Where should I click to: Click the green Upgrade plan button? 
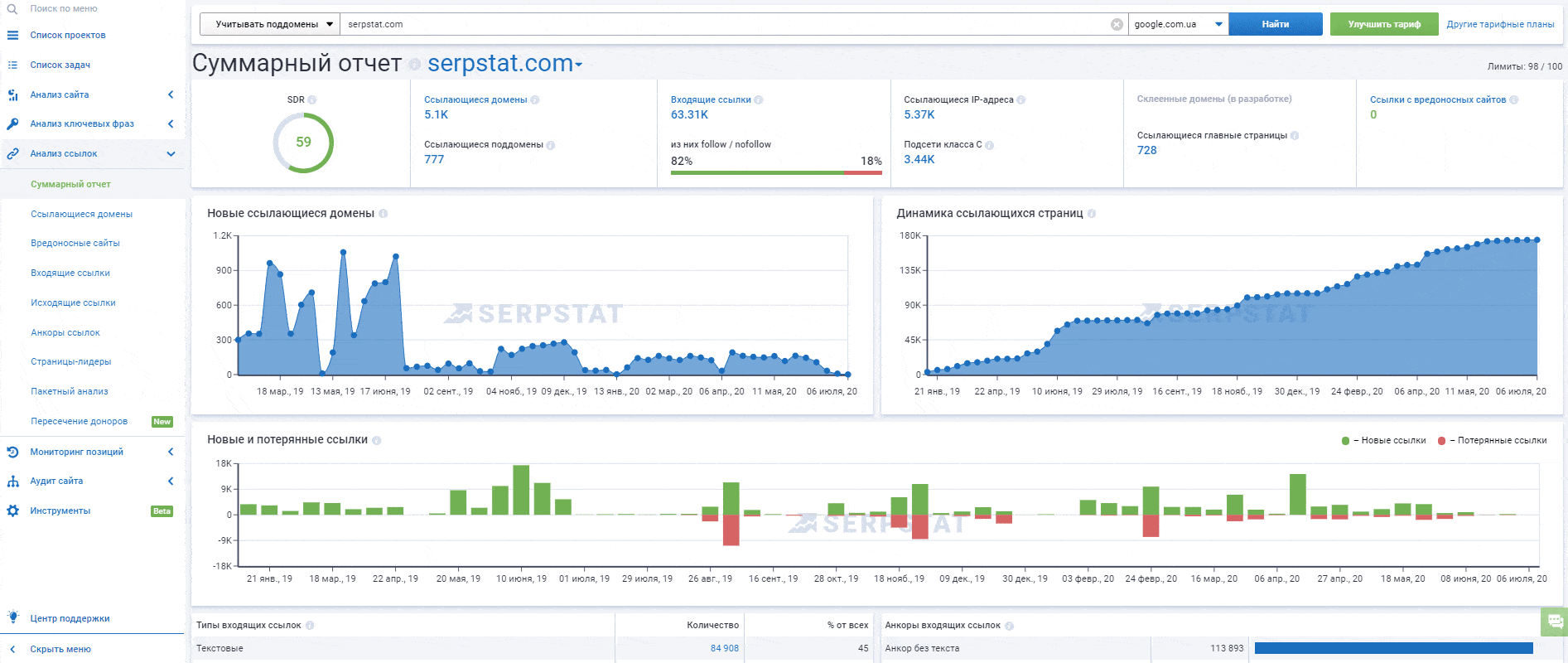[x=1383, y=25]
